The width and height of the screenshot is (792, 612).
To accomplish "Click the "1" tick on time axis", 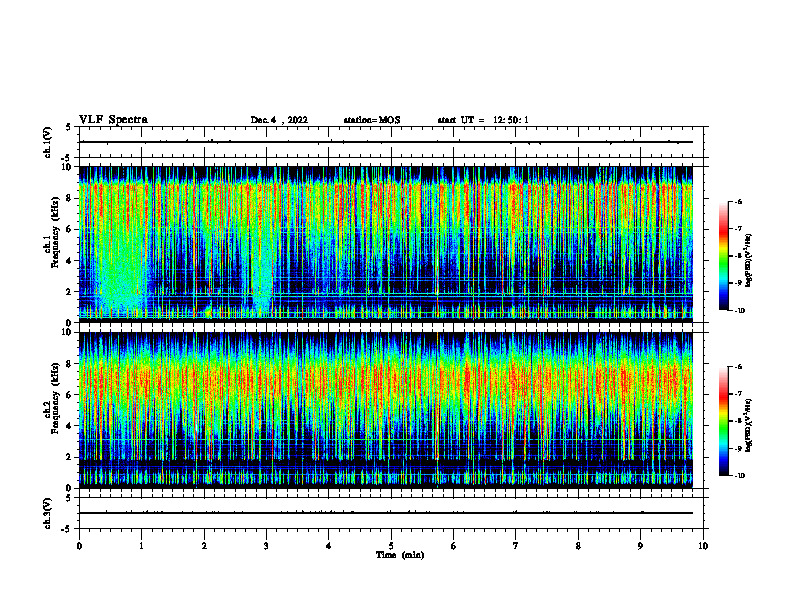I will click(x=141, y=546).
